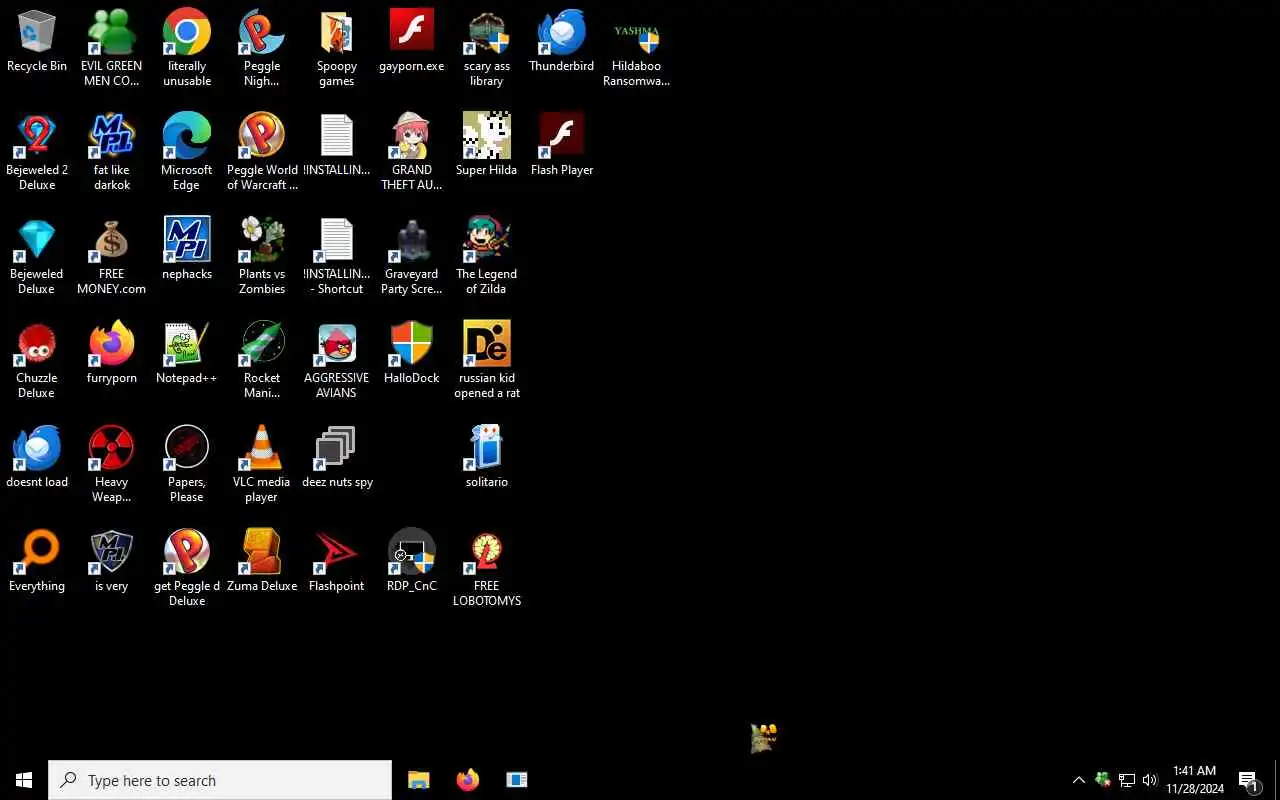This screenshot has height=800, width=1280.
Task: Open Thunderbird shortcut labeled doesnt load
Action: (x=37, y=458)
